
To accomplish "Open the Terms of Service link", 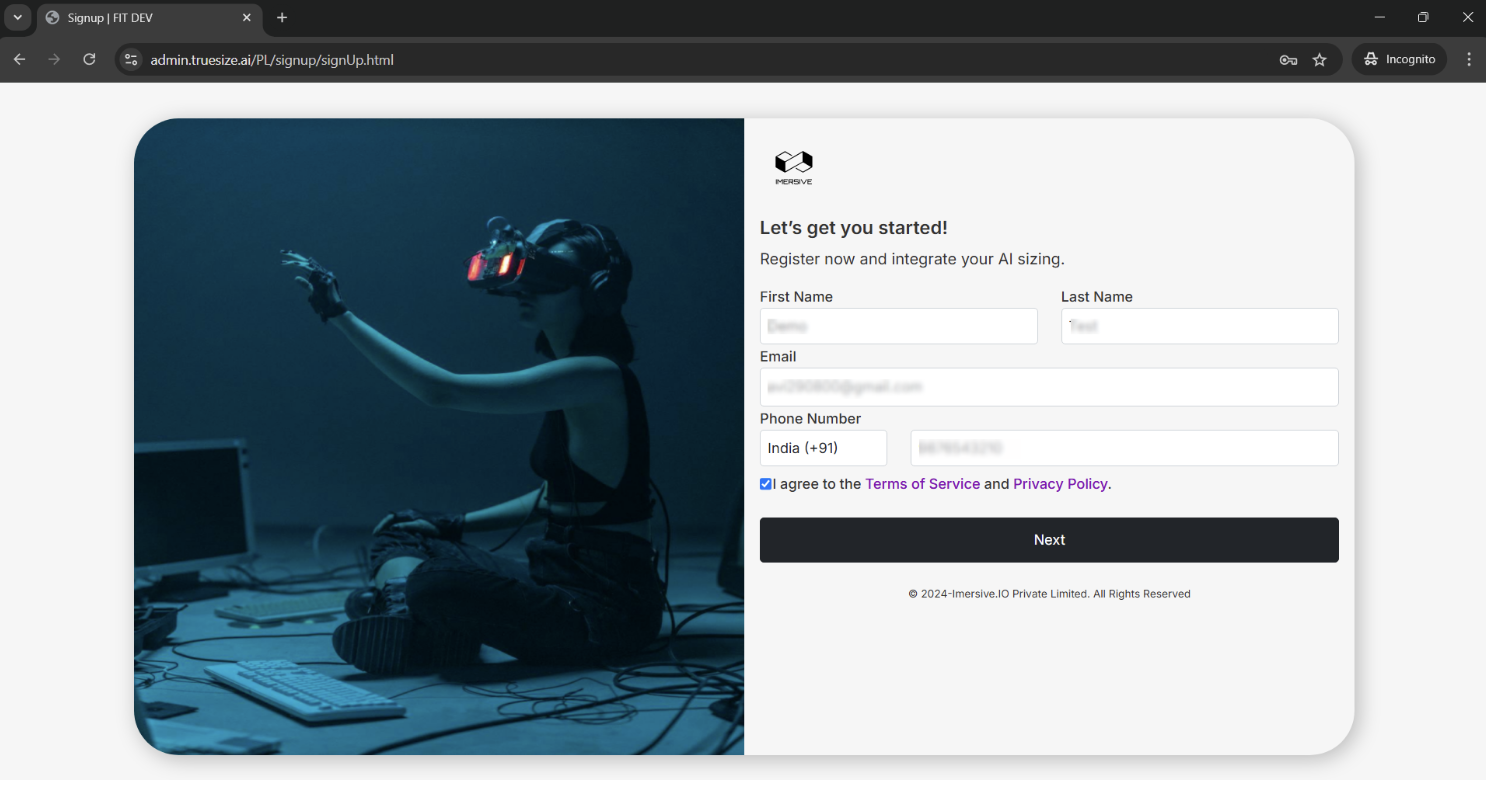I will click(x=922, y=484).
